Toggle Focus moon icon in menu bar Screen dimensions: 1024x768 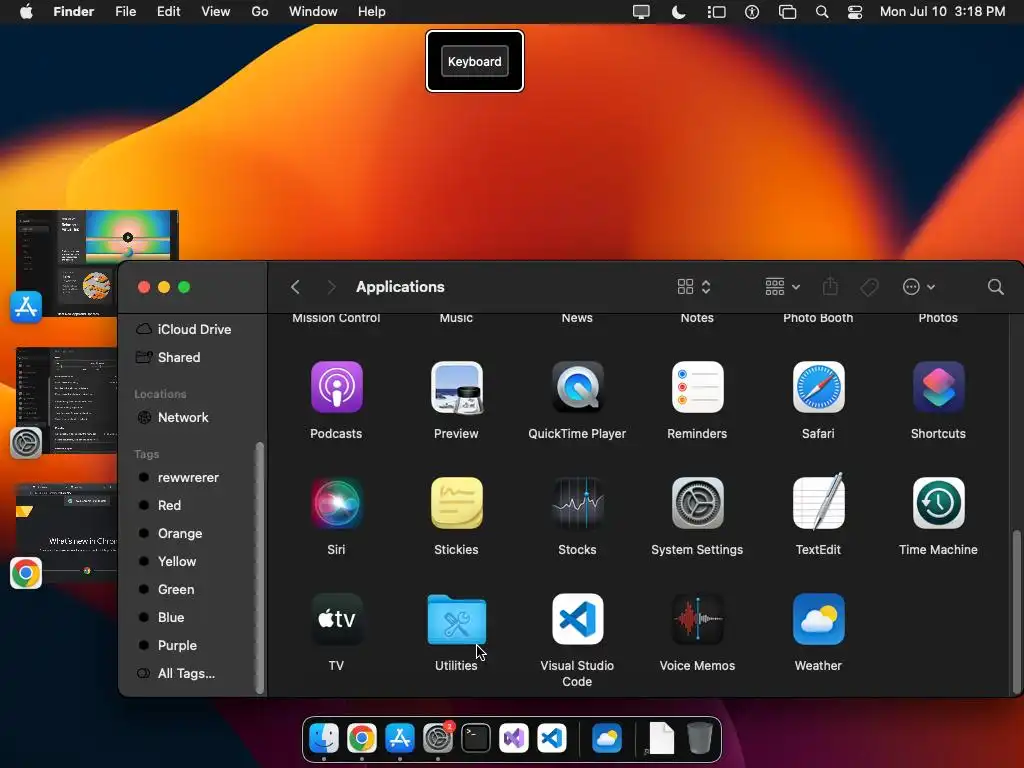(x=679, y=12)
